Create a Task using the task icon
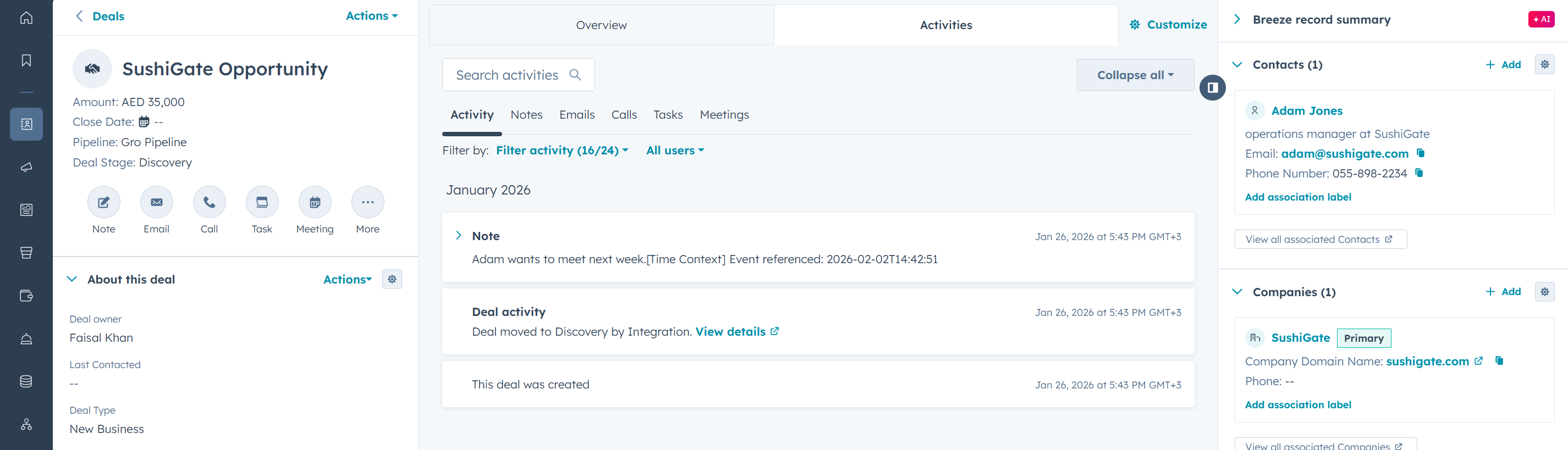Screen dimensions: 1568x450 262,203
